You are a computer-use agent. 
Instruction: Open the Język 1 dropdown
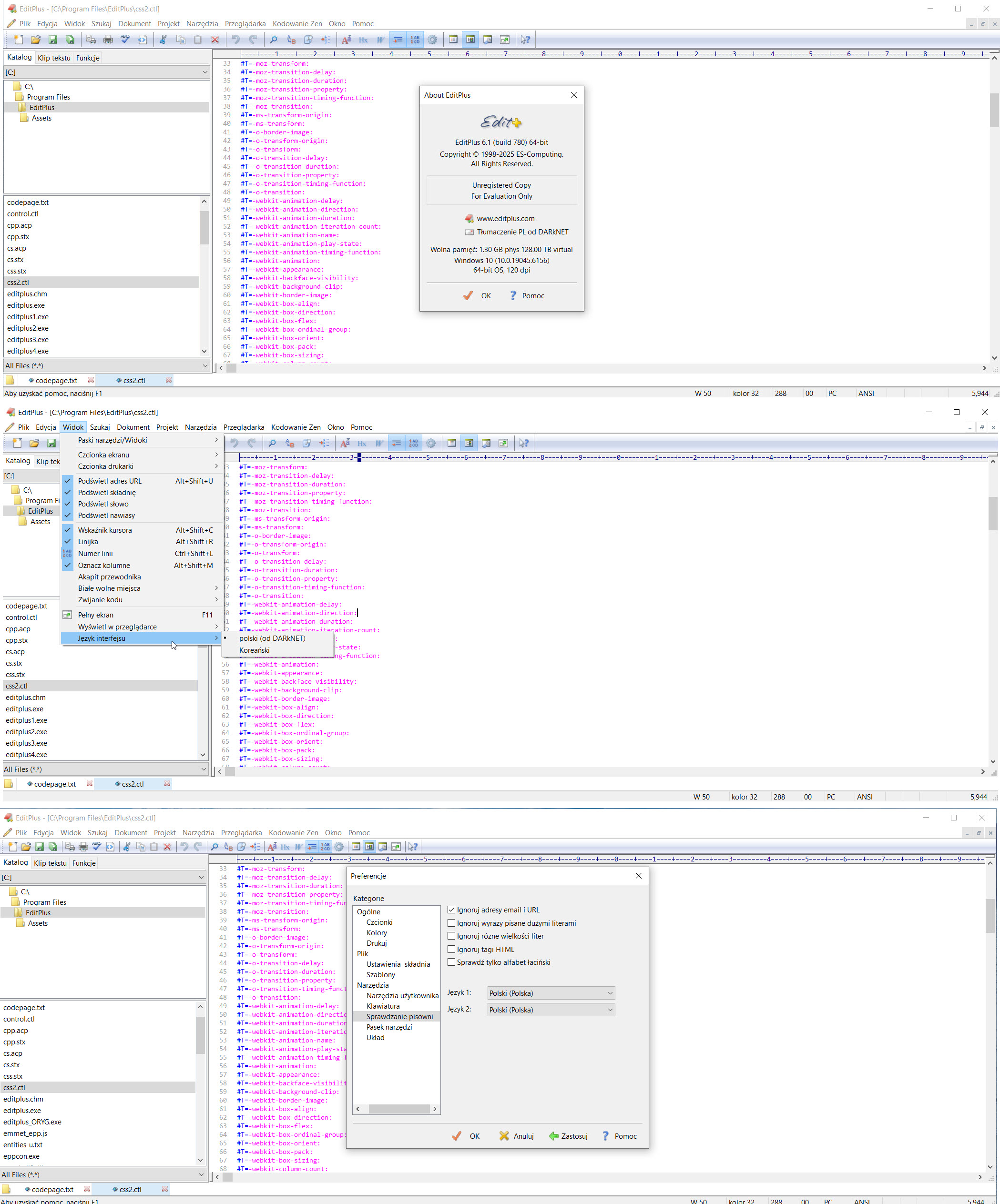coord(551,993)
